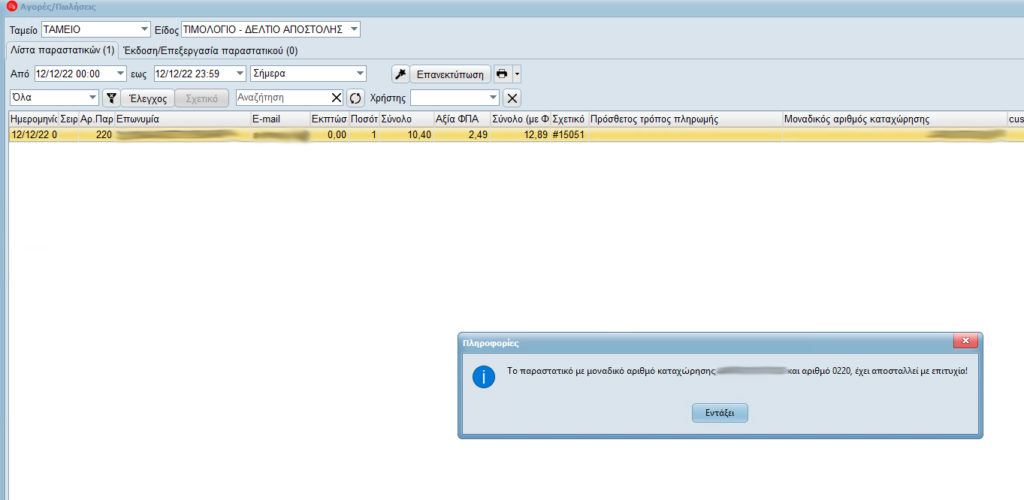Click in the Αναζήτηση search field

point(282,98)
